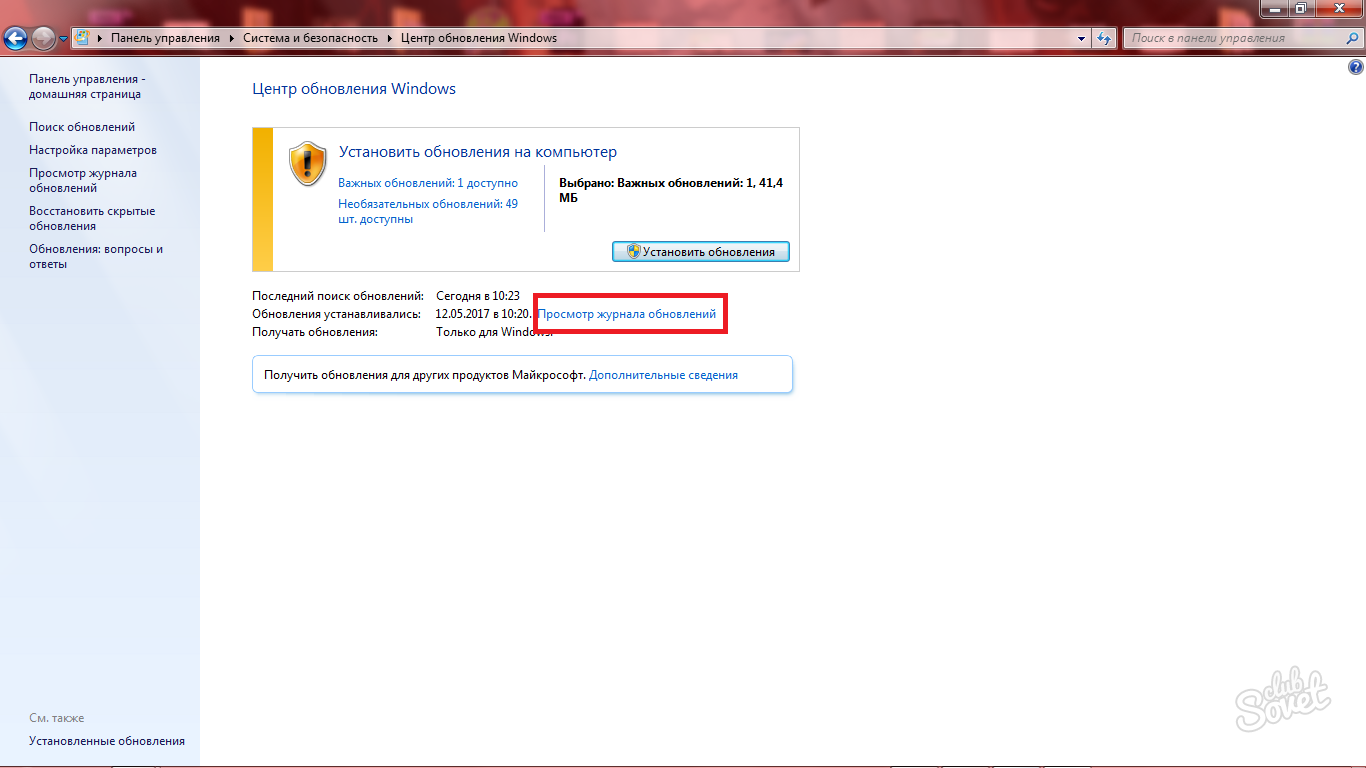The height and width of the screenshot is (768, 1366).
Task: Open the Необязательных обновлений: 49 link
Action: coord(428,211)
